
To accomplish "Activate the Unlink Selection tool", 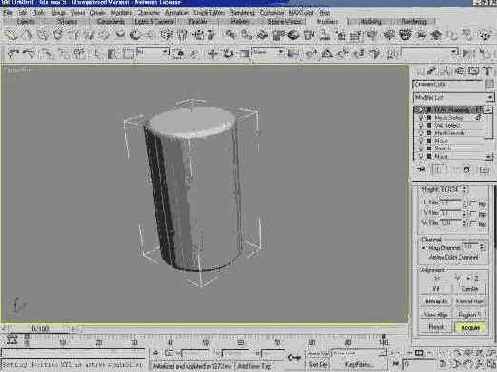I will [x=63, y=53].
